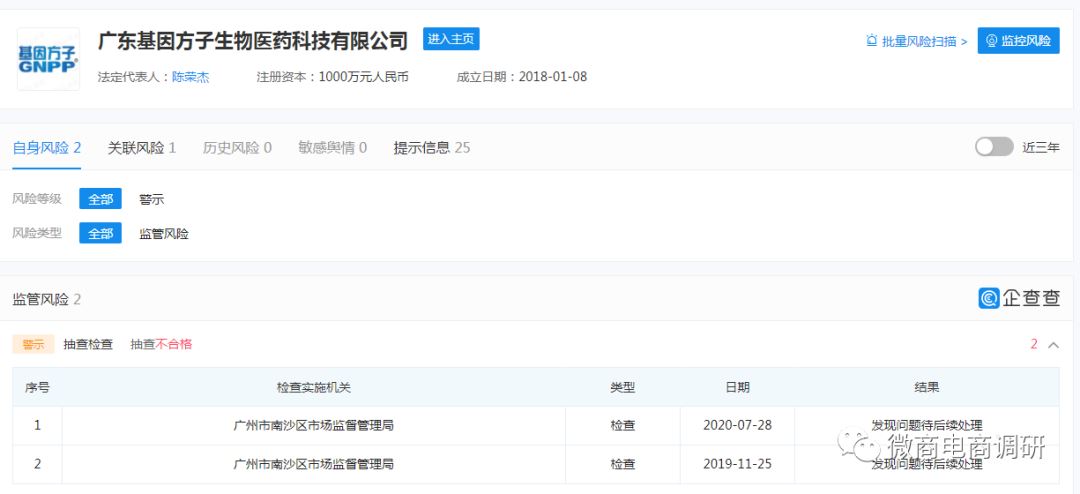
Task: Switch to 自身风险 tab
Action: coord(47,147)
